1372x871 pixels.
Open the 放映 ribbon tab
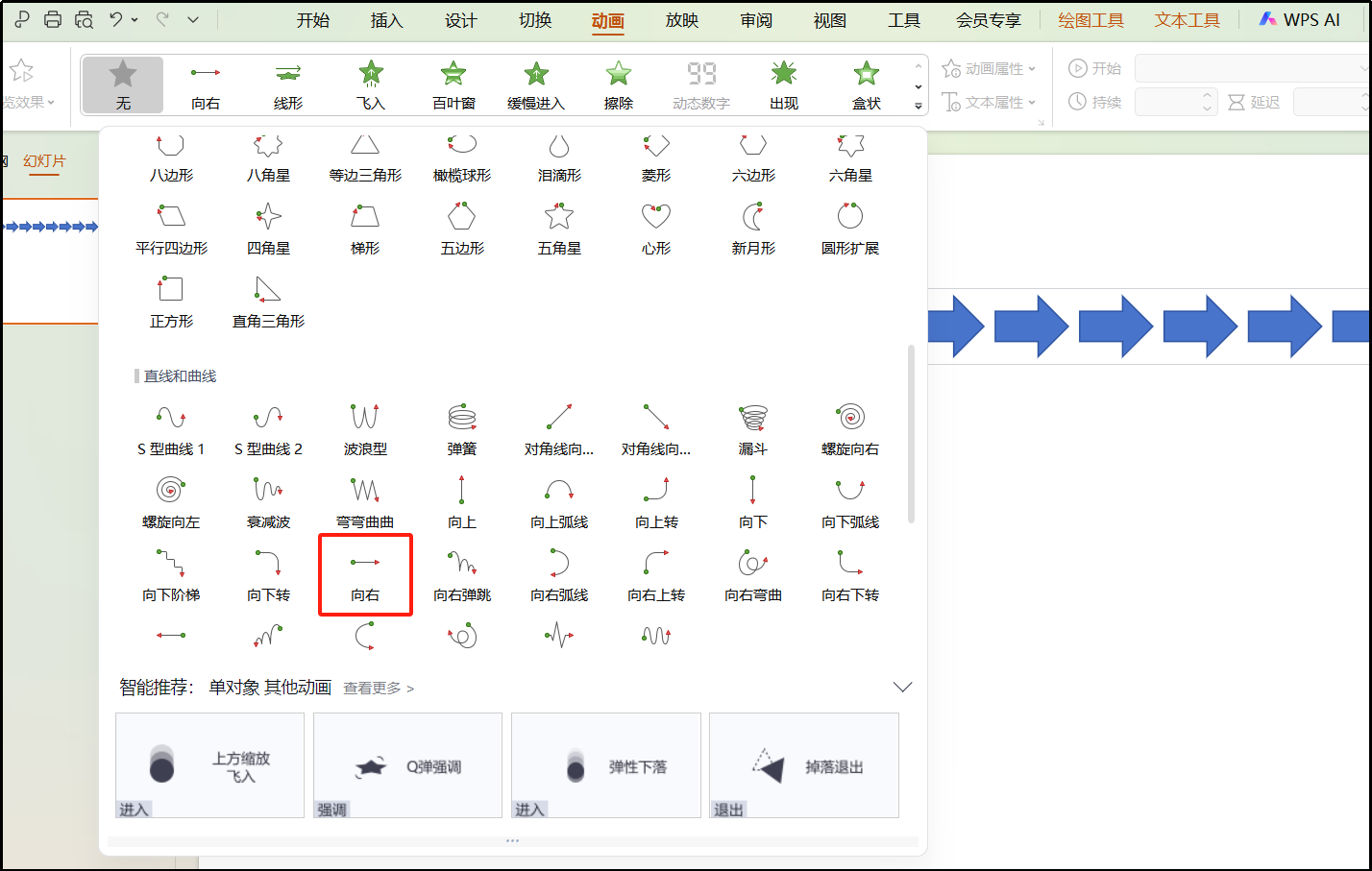point(681,19)
